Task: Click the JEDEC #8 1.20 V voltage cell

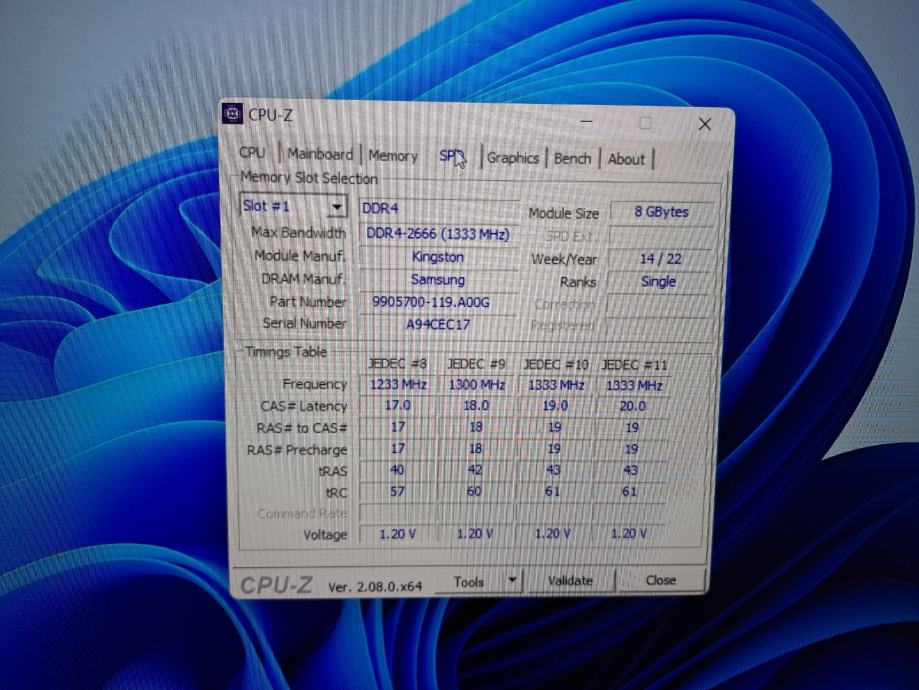Action: pyautogui.click(x=397, y=534)
